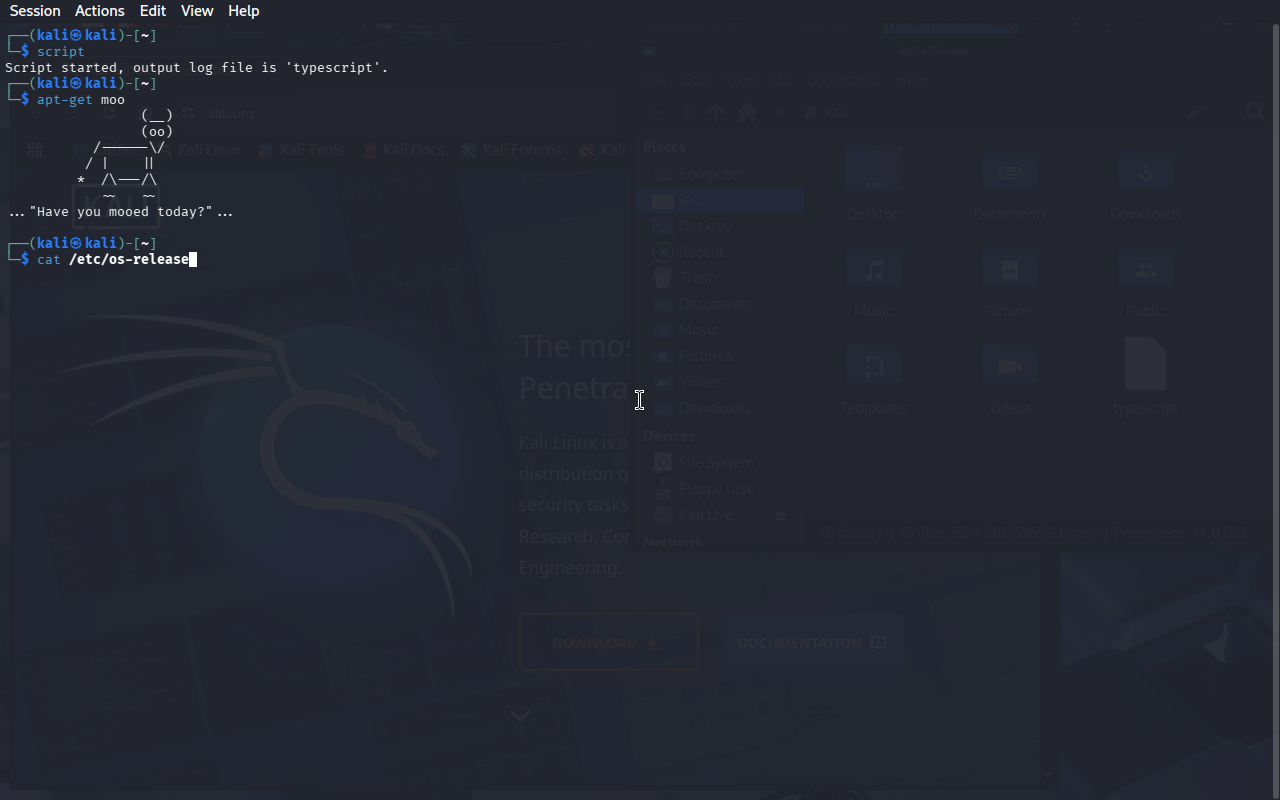Click the Thunar home toolbar icon
The height and width of the screenshot is (800, 1280).
pos(746,113)
